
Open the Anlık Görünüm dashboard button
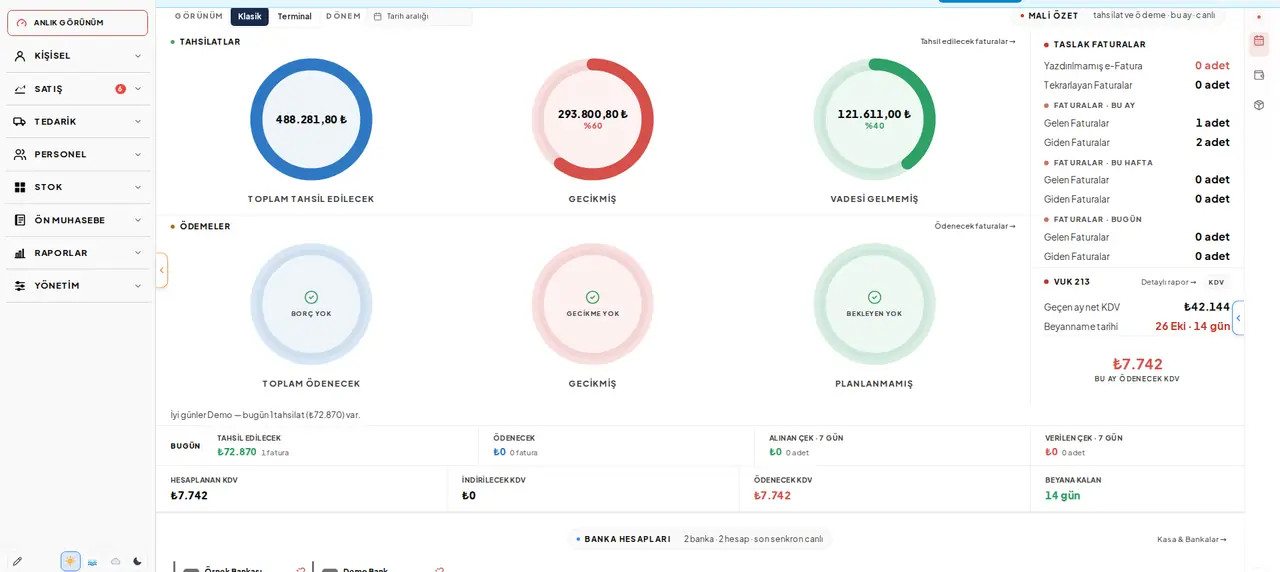coord(77,23)
